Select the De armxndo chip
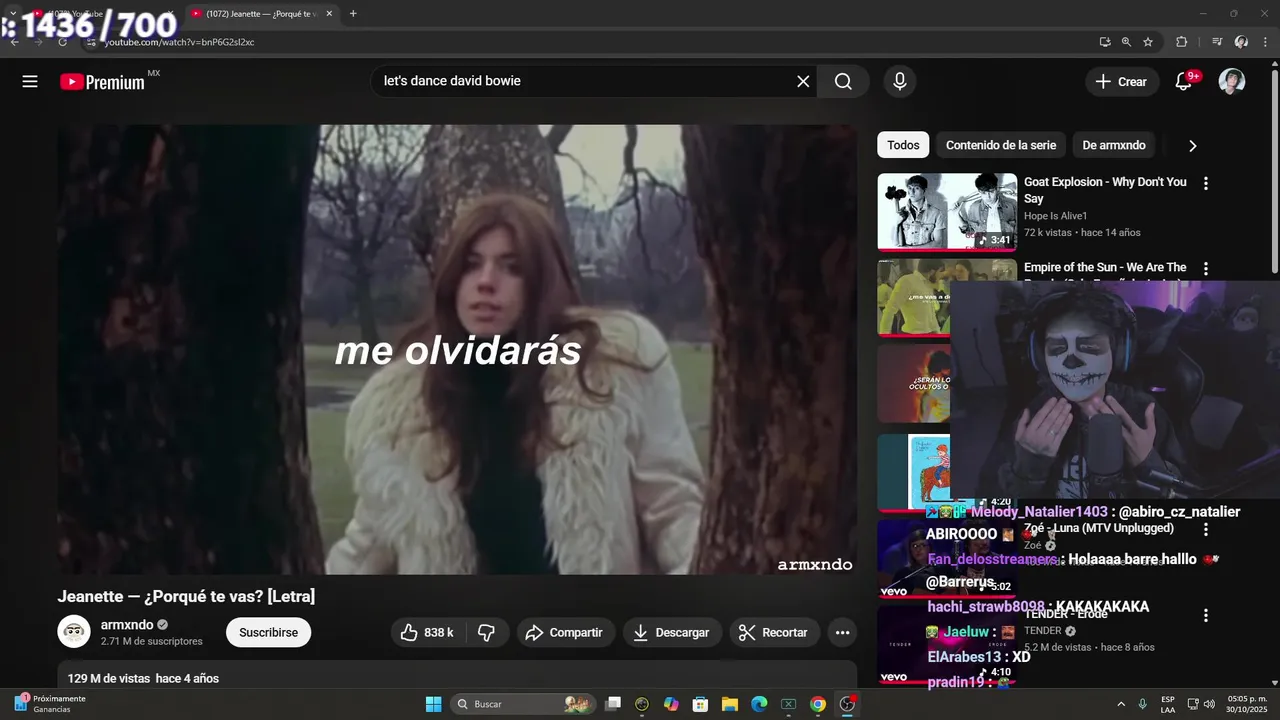The width and height of the screenshot is (1280, 720). [x=1114, y=145]
